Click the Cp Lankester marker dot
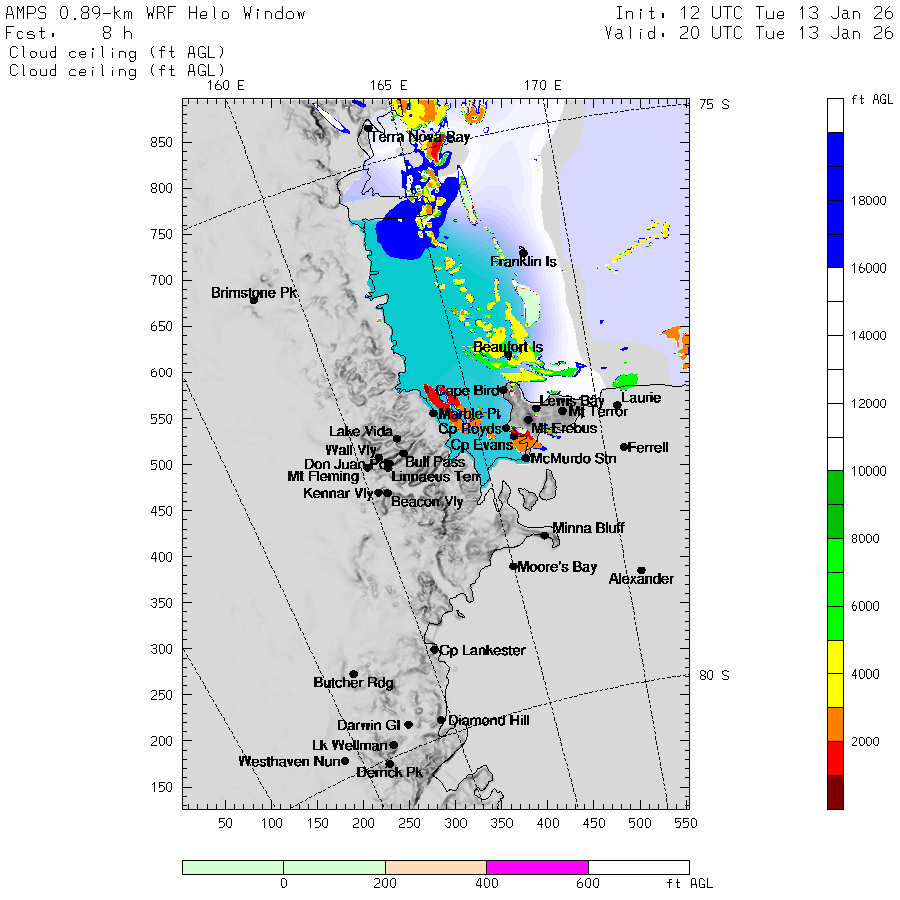The width and height of the screenshot is (900, 900). coord(434,649)
